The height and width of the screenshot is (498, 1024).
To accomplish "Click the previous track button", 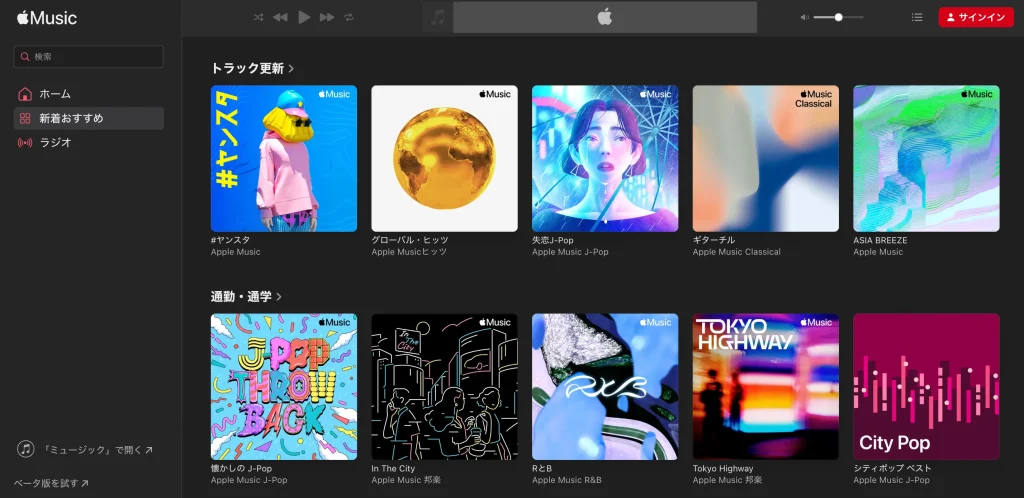I will pos(280,17).
